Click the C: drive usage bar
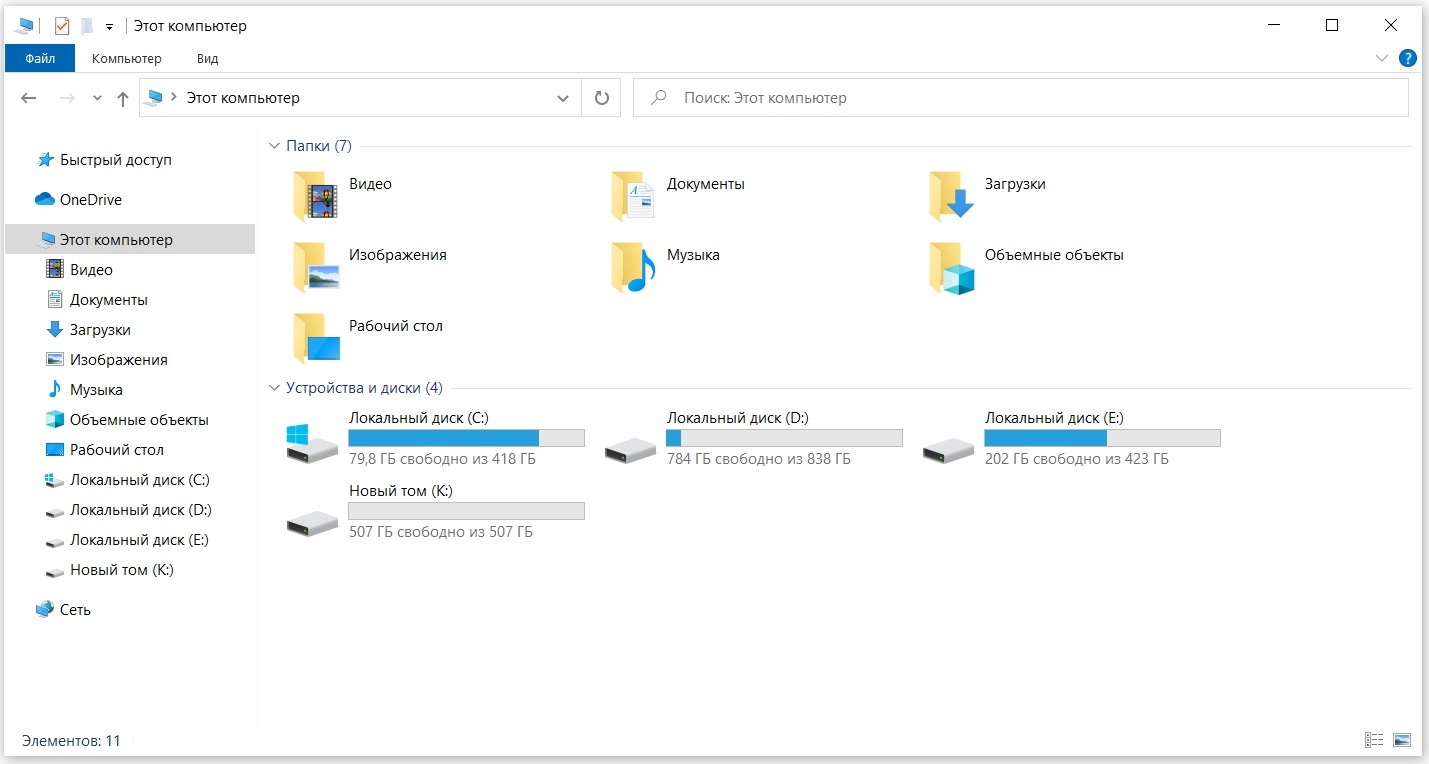Viewport: 1429px width, 764px height. pos(466,438)
